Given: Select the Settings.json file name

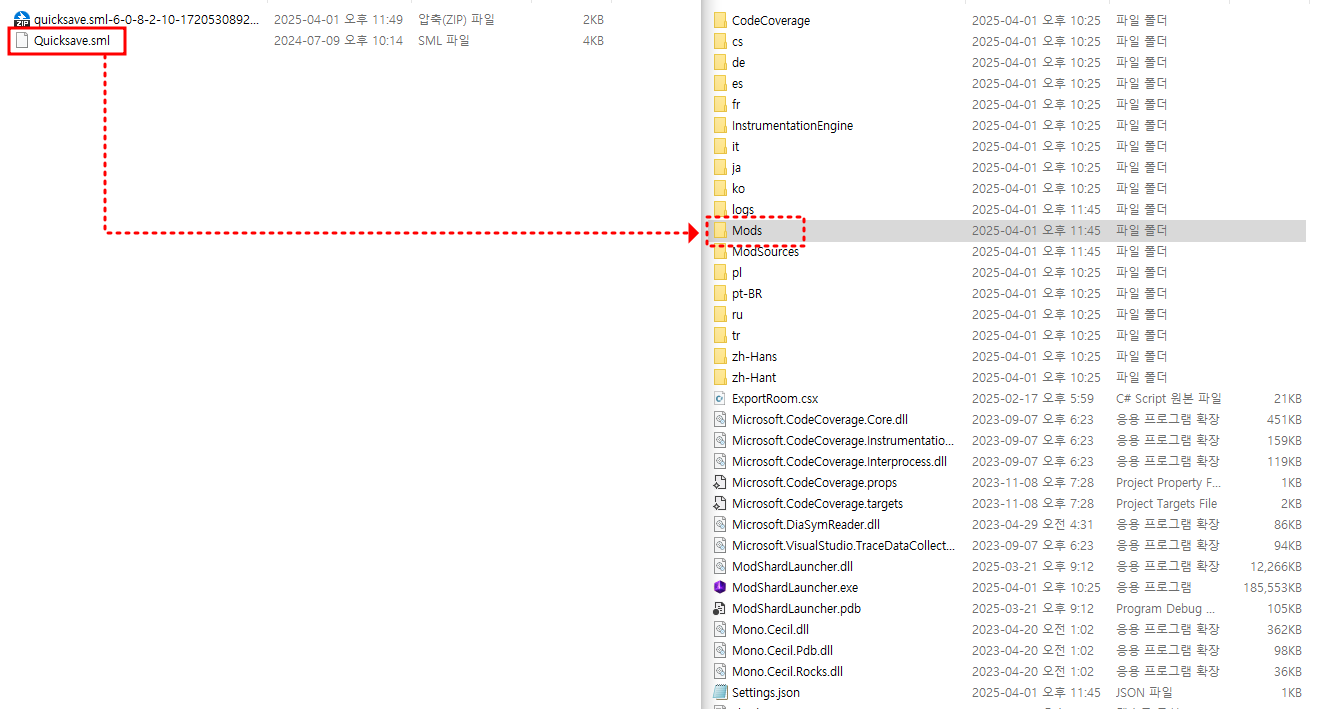Looking at the screenshot, I should point(766,692).
